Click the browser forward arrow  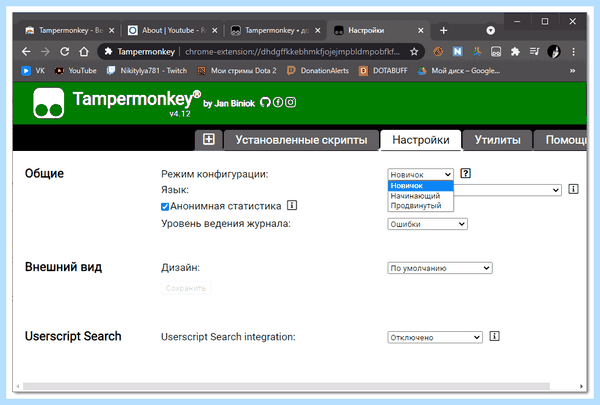pyautogui.click(x=45, y=52)
